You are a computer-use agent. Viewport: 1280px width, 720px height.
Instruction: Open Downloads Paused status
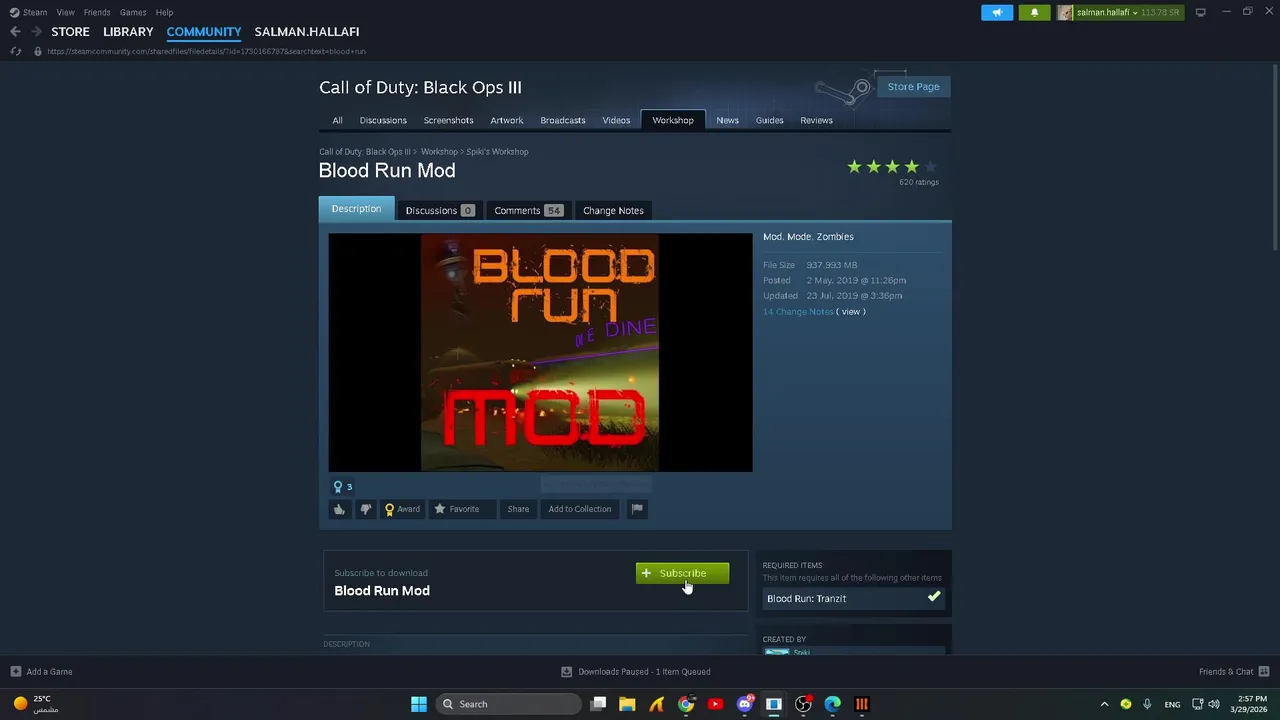point(635,672)
